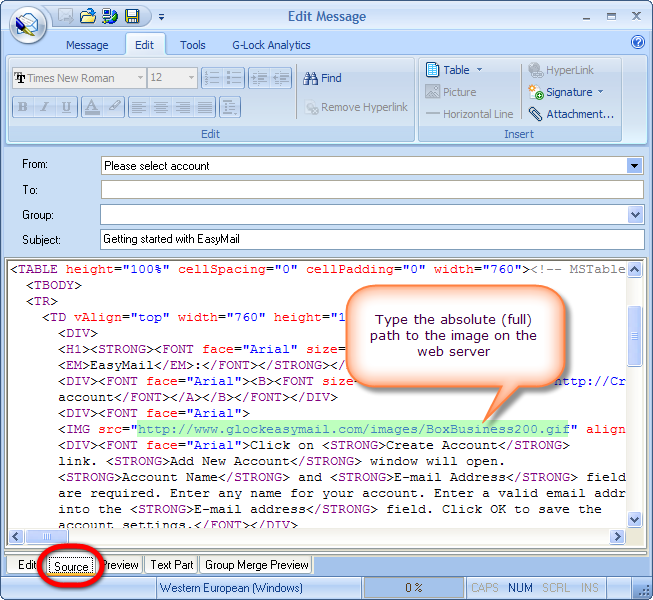Click Remove Hyperlink

[356, 107]
